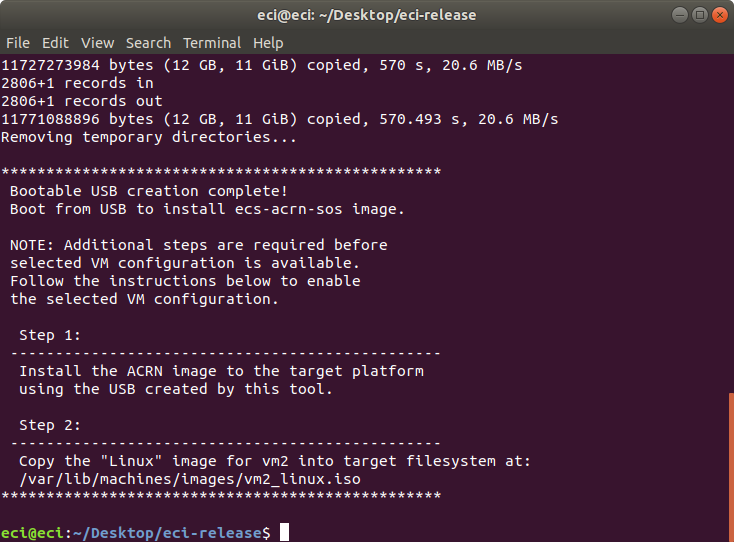
Task: Close the terminal with the orange X
Action: [719, 15]
